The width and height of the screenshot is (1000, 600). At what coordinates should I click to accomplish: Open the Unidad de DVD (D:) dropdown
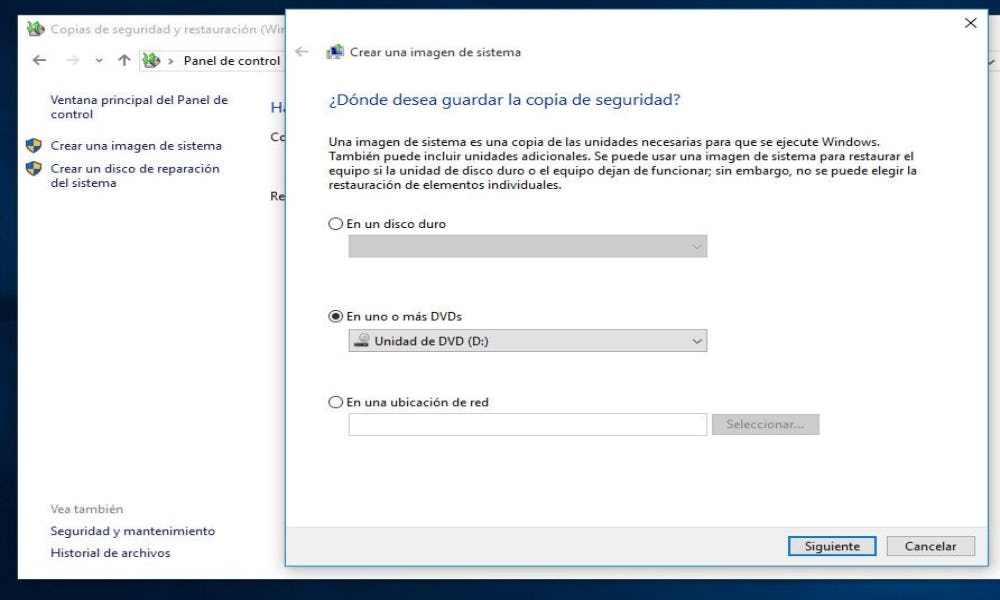click(x=527, y=341)
